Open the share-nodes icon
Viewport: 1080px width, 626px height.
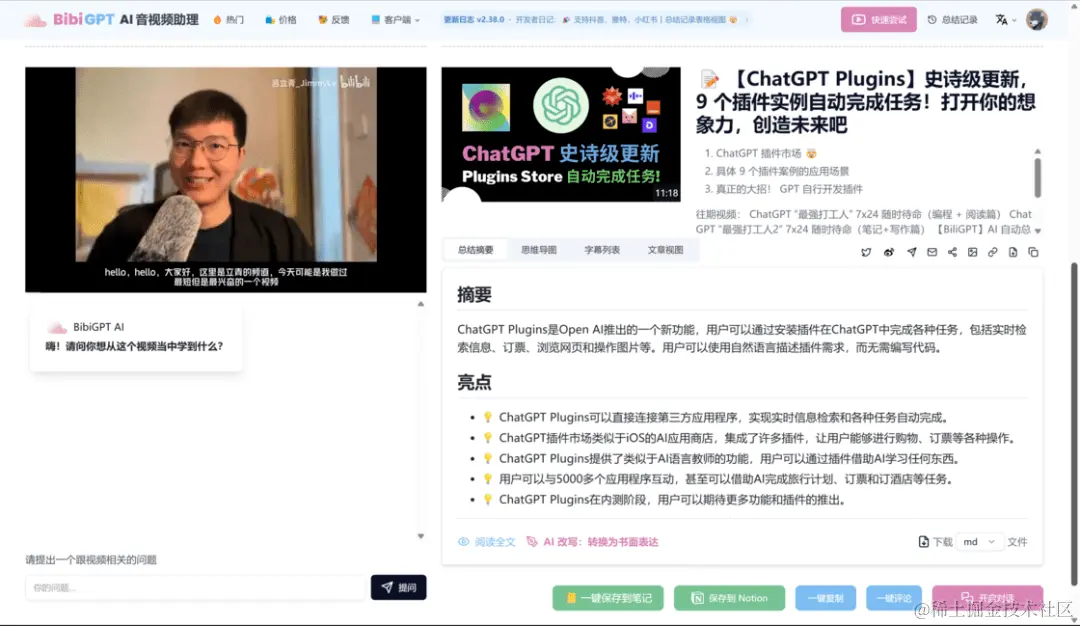point(952,252)
